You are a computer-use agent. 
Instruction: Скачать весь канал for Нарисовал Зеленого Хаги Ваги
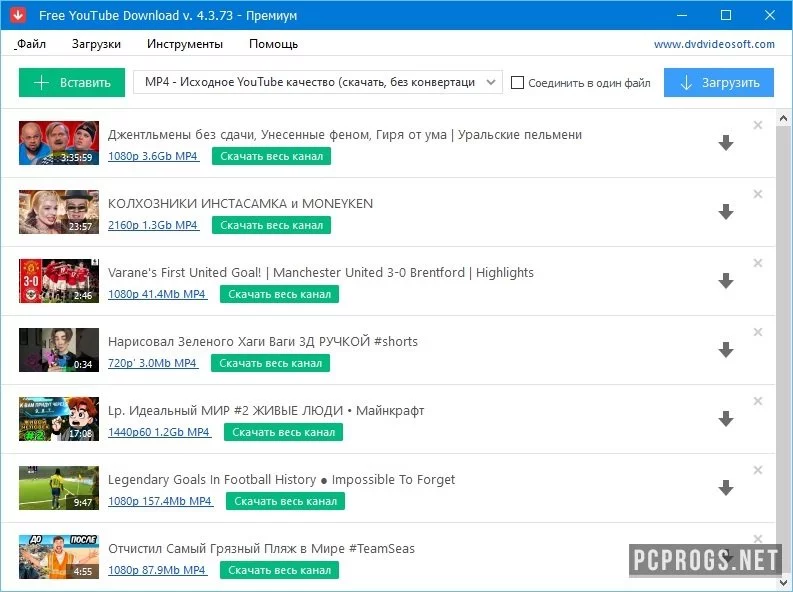271,363
